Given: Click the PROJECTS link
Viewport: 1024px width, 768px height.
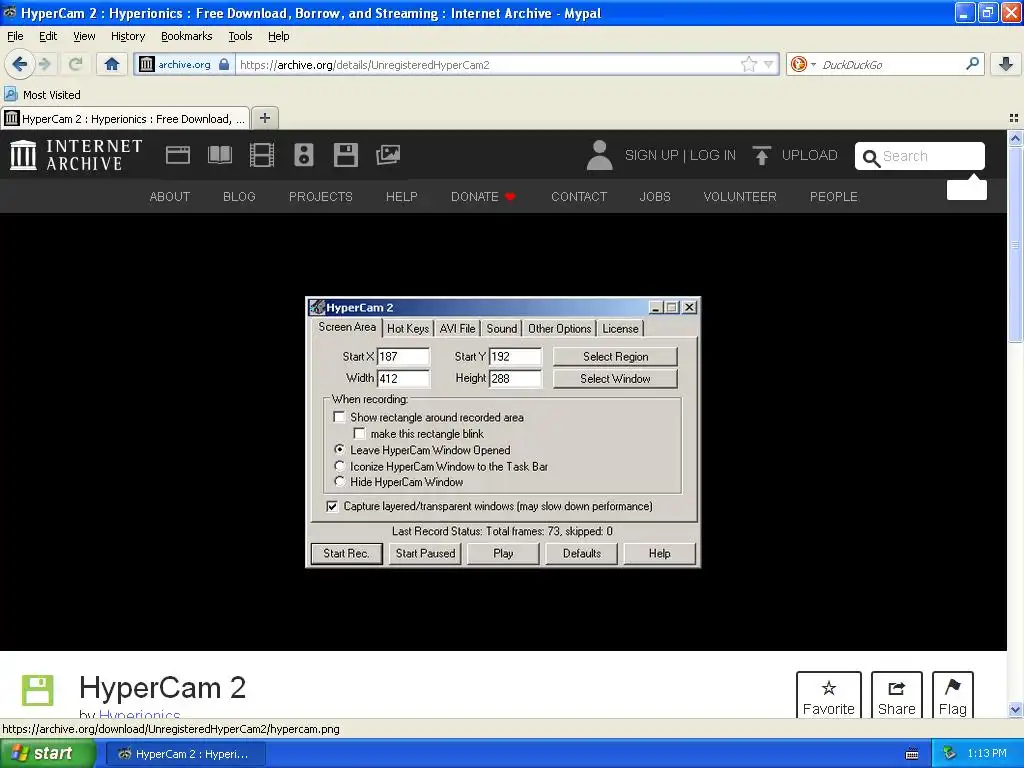Looking at the screenshot, I should click(x=321, y=197).
